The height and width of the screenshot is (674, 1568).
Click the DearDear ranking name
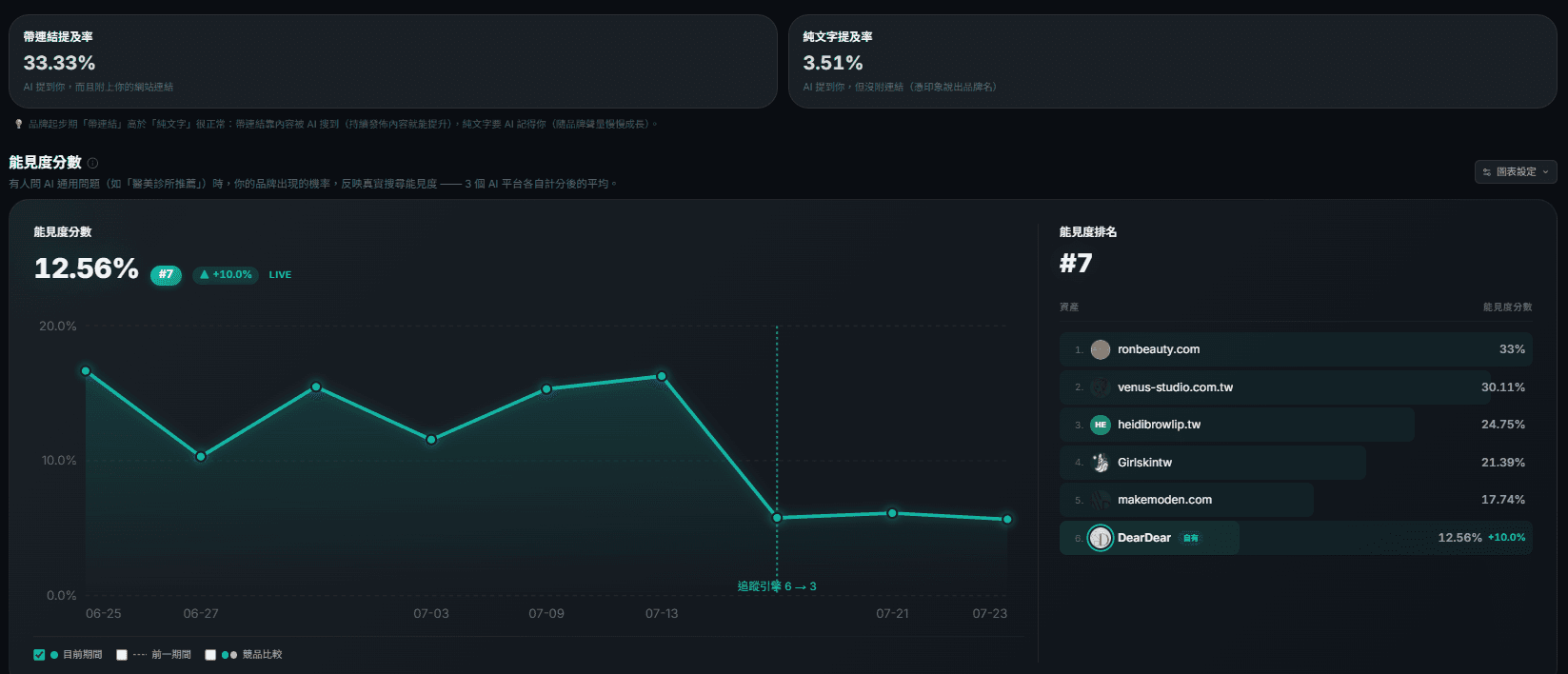tap(1144, 538)
